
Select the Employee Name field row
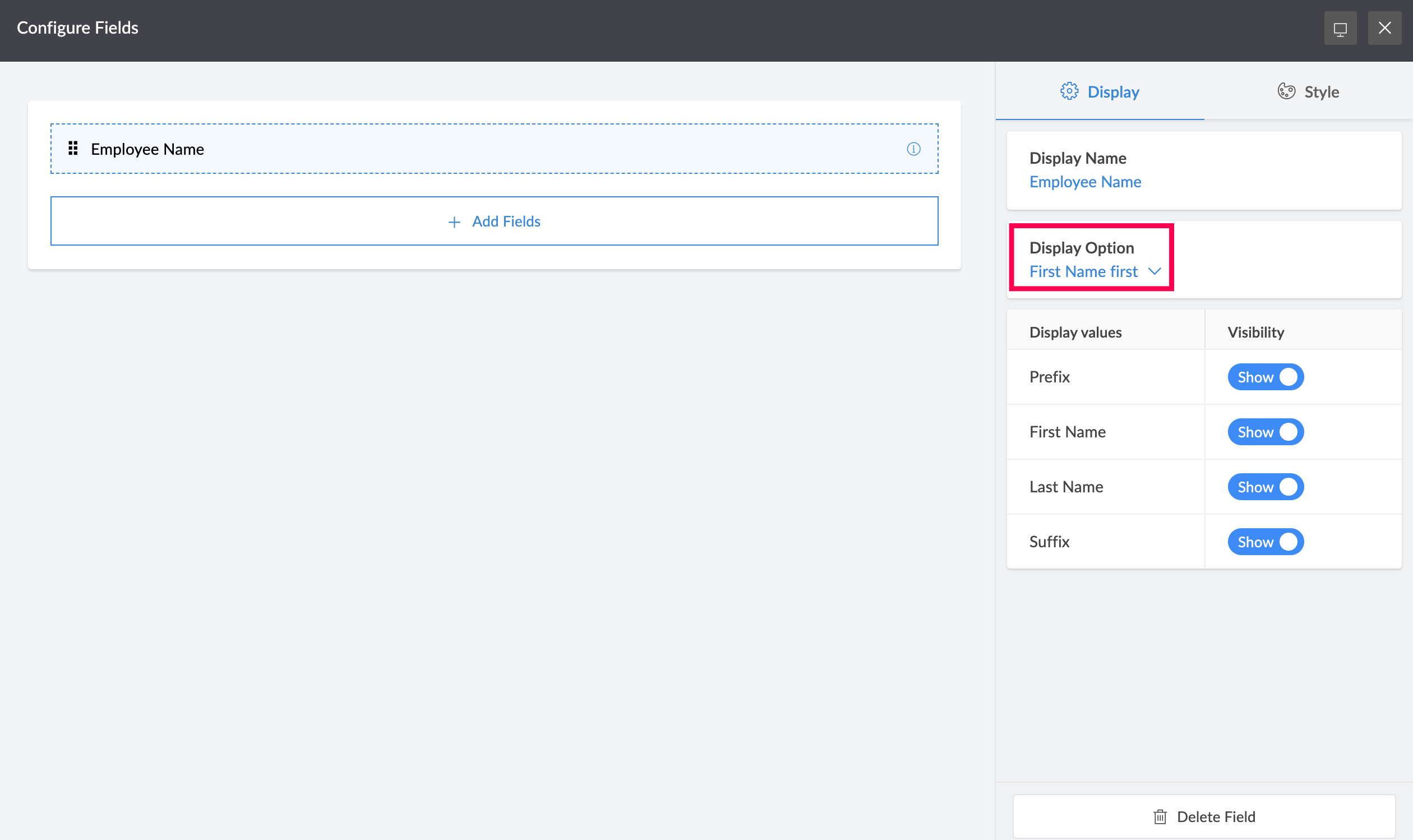(494, 149)
